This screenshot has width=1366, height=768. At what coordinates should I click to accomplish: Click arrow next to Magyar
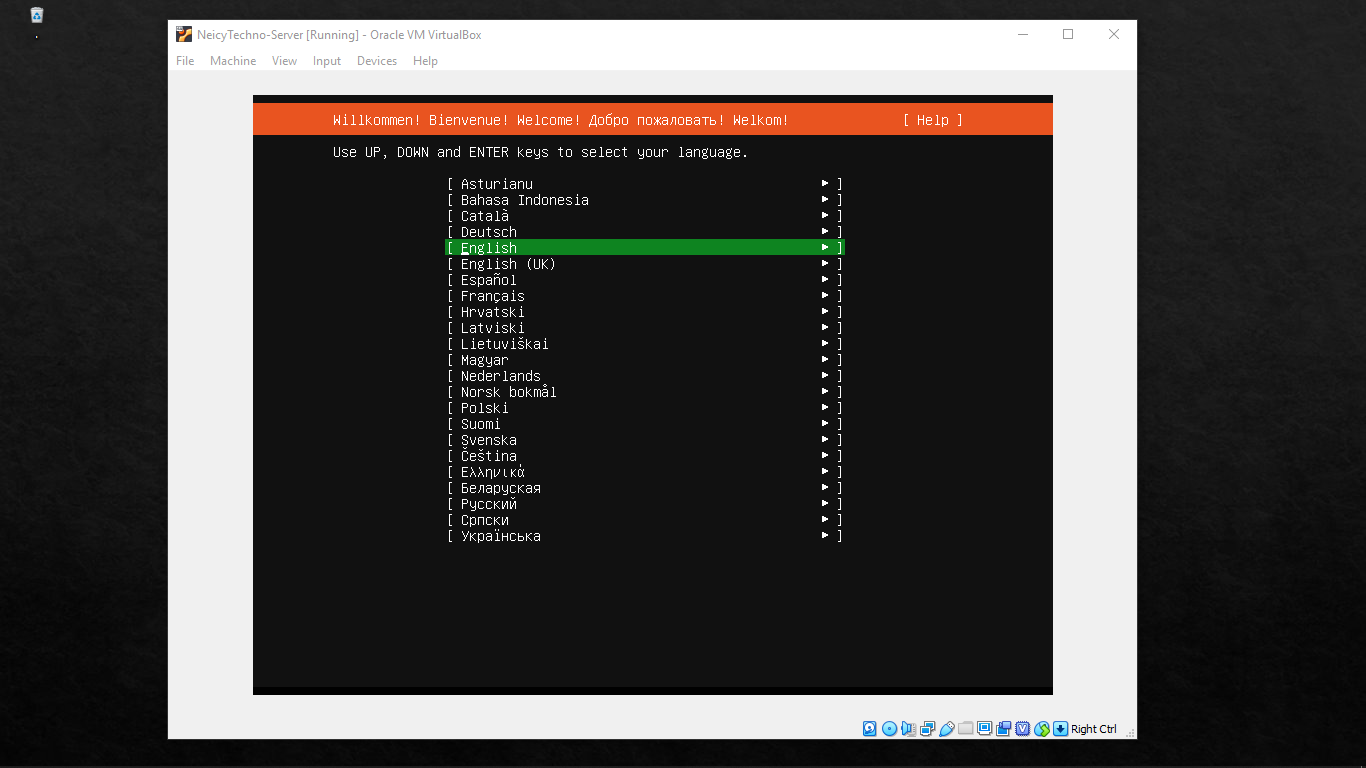(825, 360)
